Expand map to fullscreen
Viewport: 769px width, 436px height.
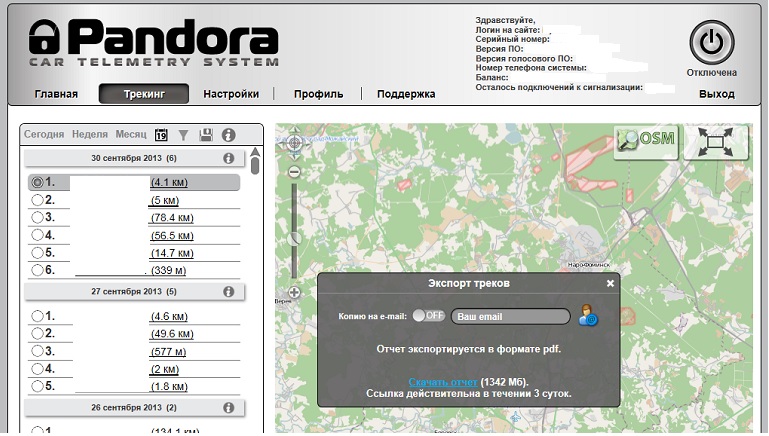[715, 142]
